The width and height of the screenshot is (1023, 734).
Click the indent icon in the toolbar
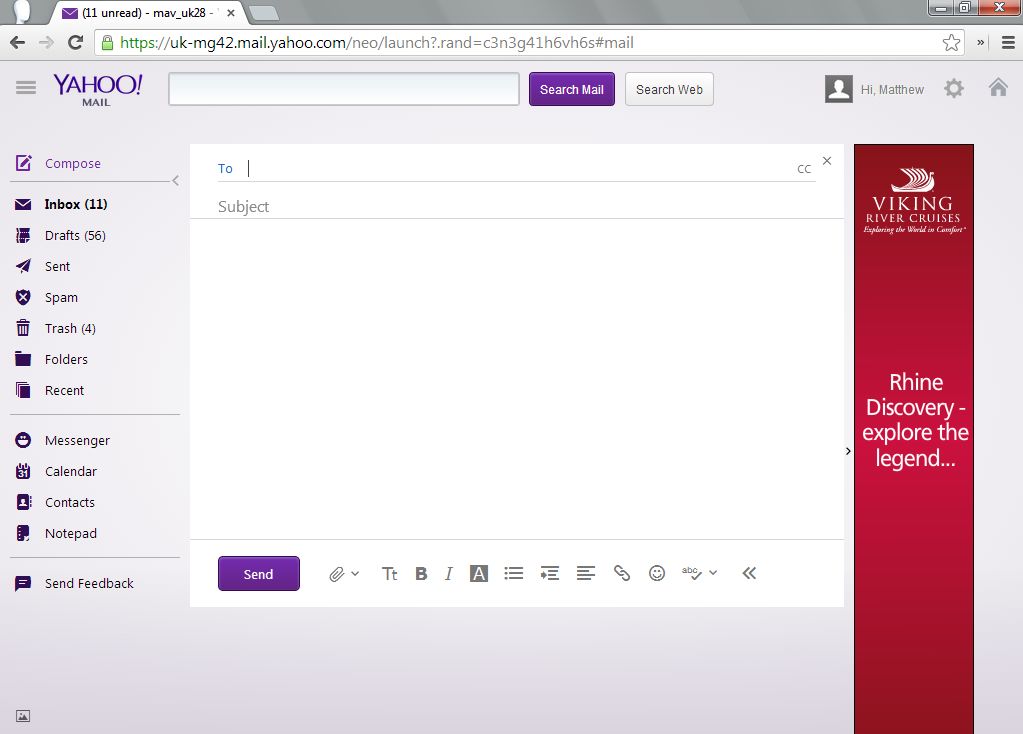(x=549, y=573)
